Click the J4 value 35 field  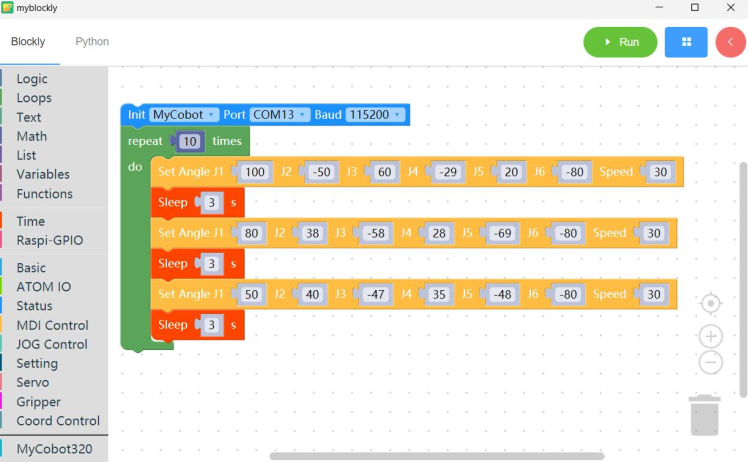pos(439,294)
